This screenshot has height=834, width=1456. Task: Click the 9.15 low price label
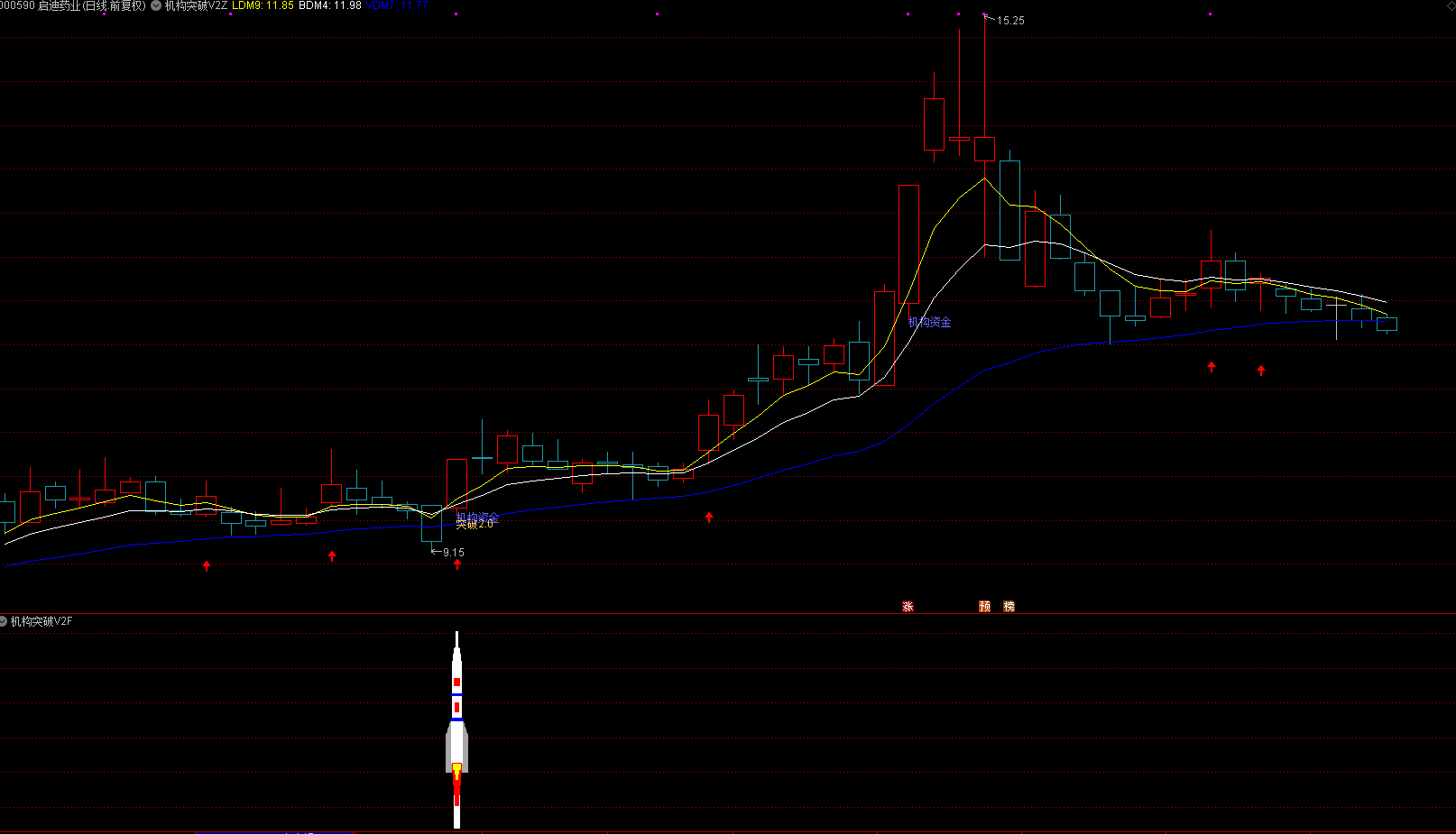pos(454,553)
